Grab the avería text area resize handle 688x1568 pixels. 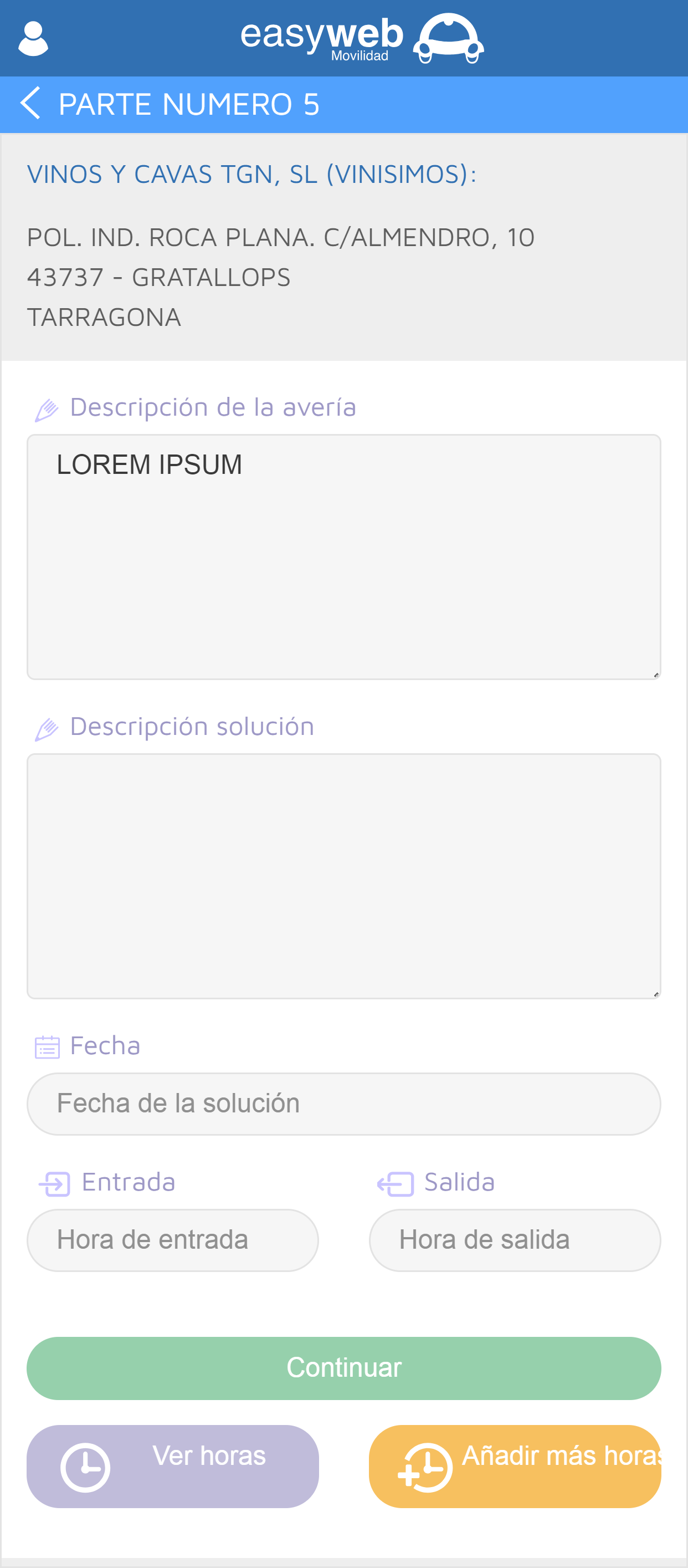coord(656,675)
